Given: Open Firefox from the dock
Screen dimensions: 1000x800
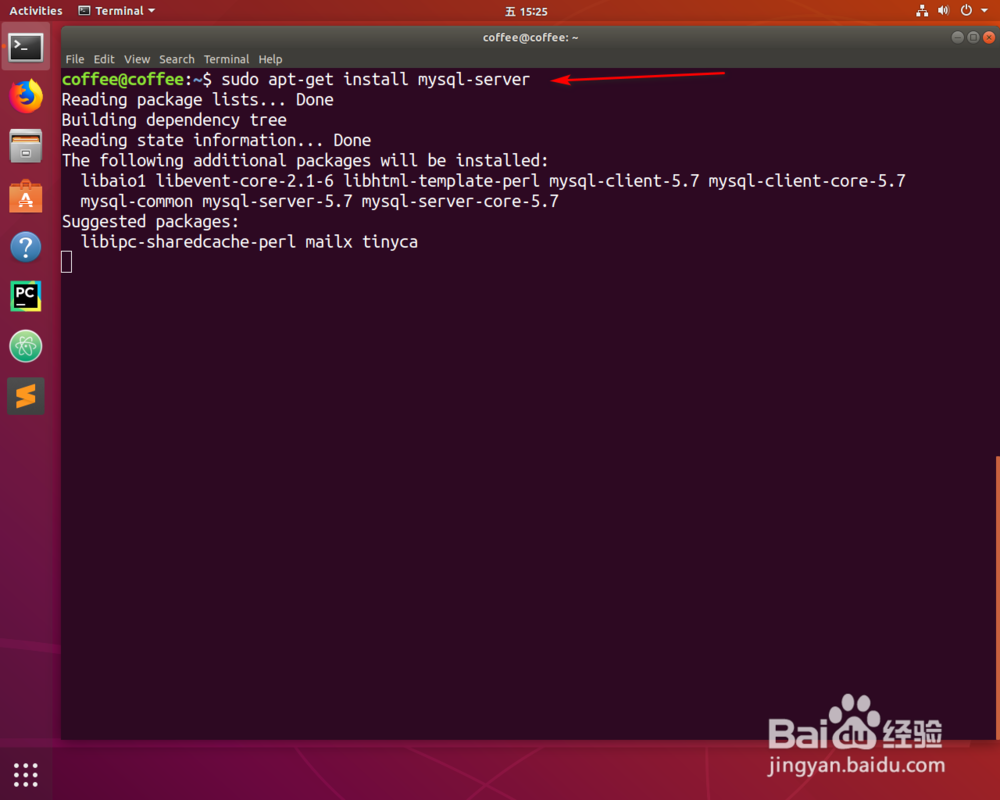Looking at the screenshot, I should [25, 96].
